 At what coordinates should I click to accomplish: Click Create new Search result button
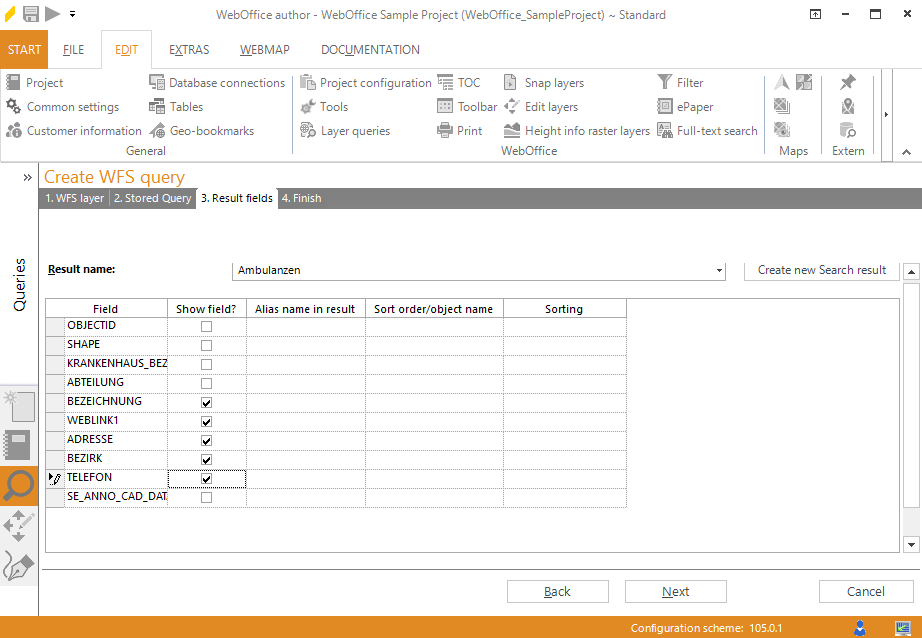point(821,270)
